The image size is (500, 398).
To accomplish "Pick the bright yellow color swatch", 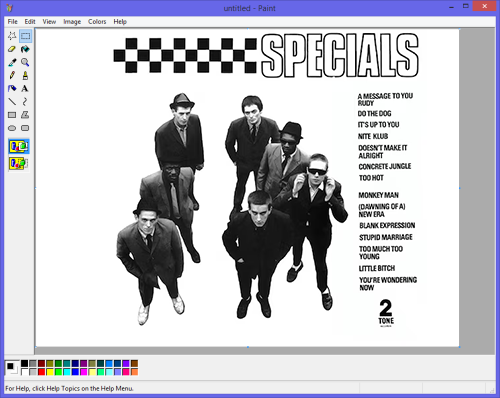I will (x=50, y=372).
